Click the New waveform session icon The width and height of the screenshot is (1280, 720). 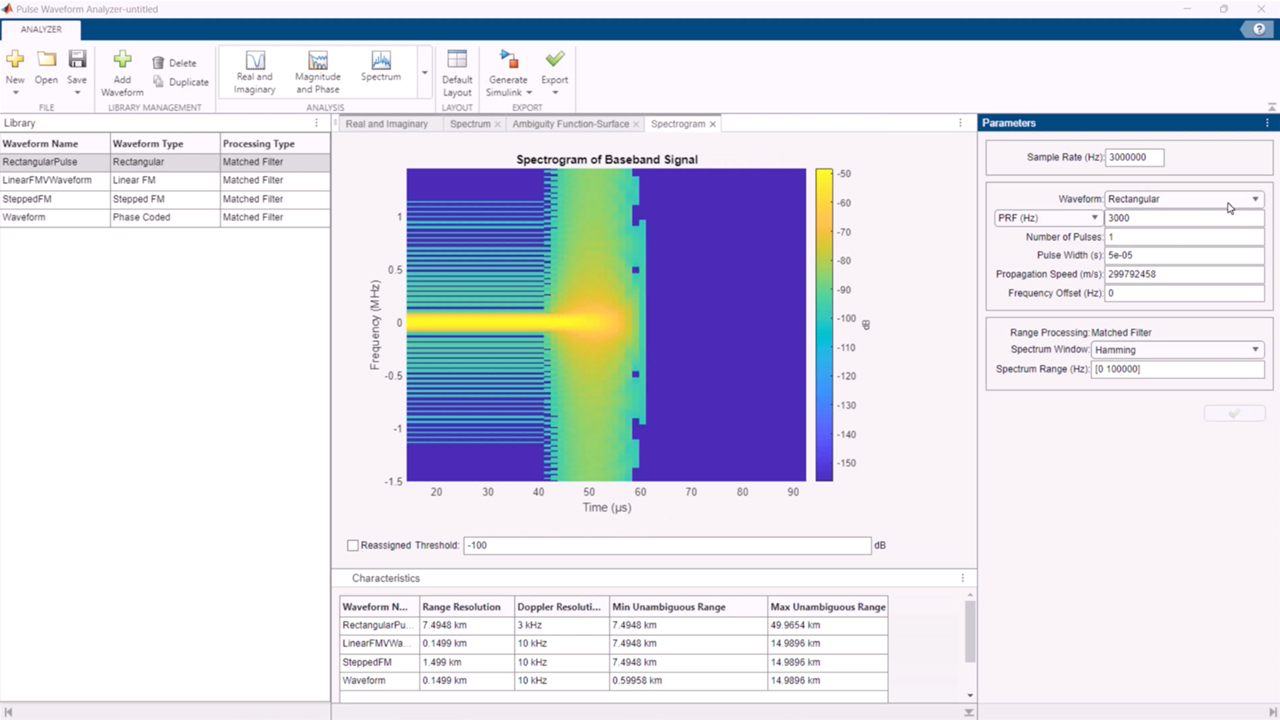[x=15, y=59]
